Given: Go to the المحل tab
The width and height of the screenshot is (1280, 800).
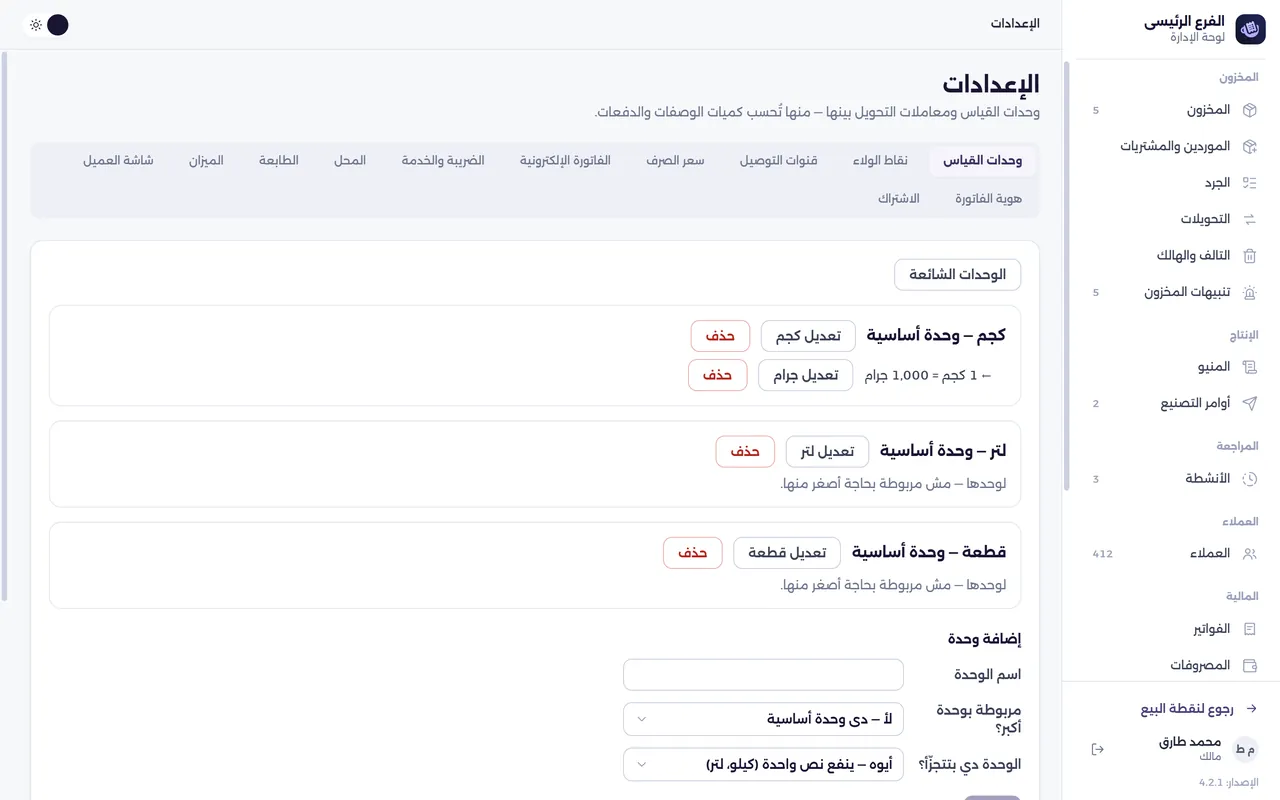Looking at the screenshot, I should [350, 161].
